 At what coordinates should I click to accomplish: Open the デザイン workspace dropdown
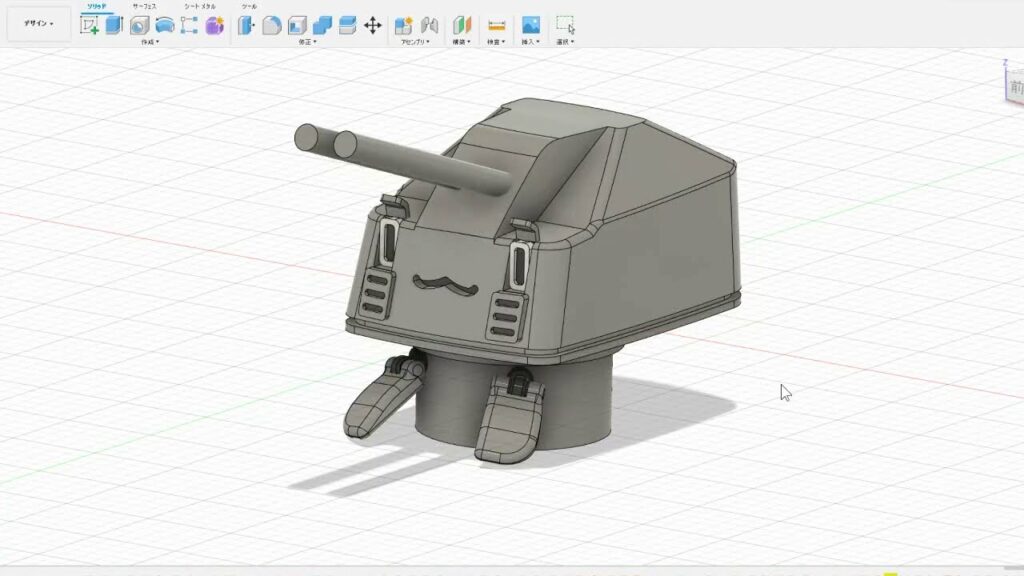coord(39,23)
